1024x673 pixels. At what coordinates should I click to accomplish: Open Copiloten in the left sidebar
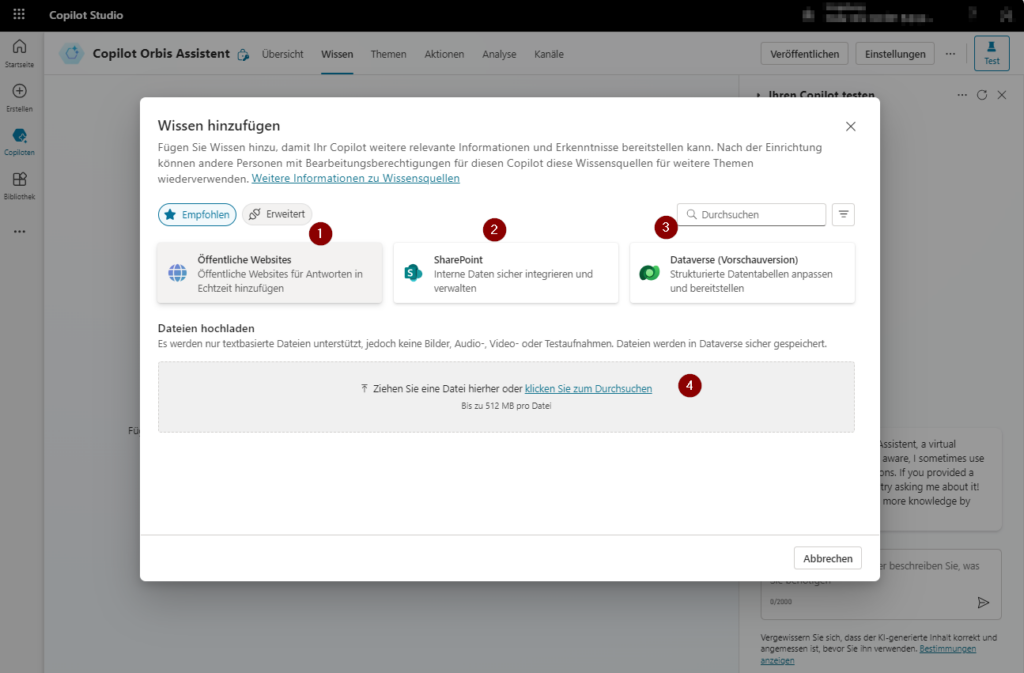(x=19, y=141)
